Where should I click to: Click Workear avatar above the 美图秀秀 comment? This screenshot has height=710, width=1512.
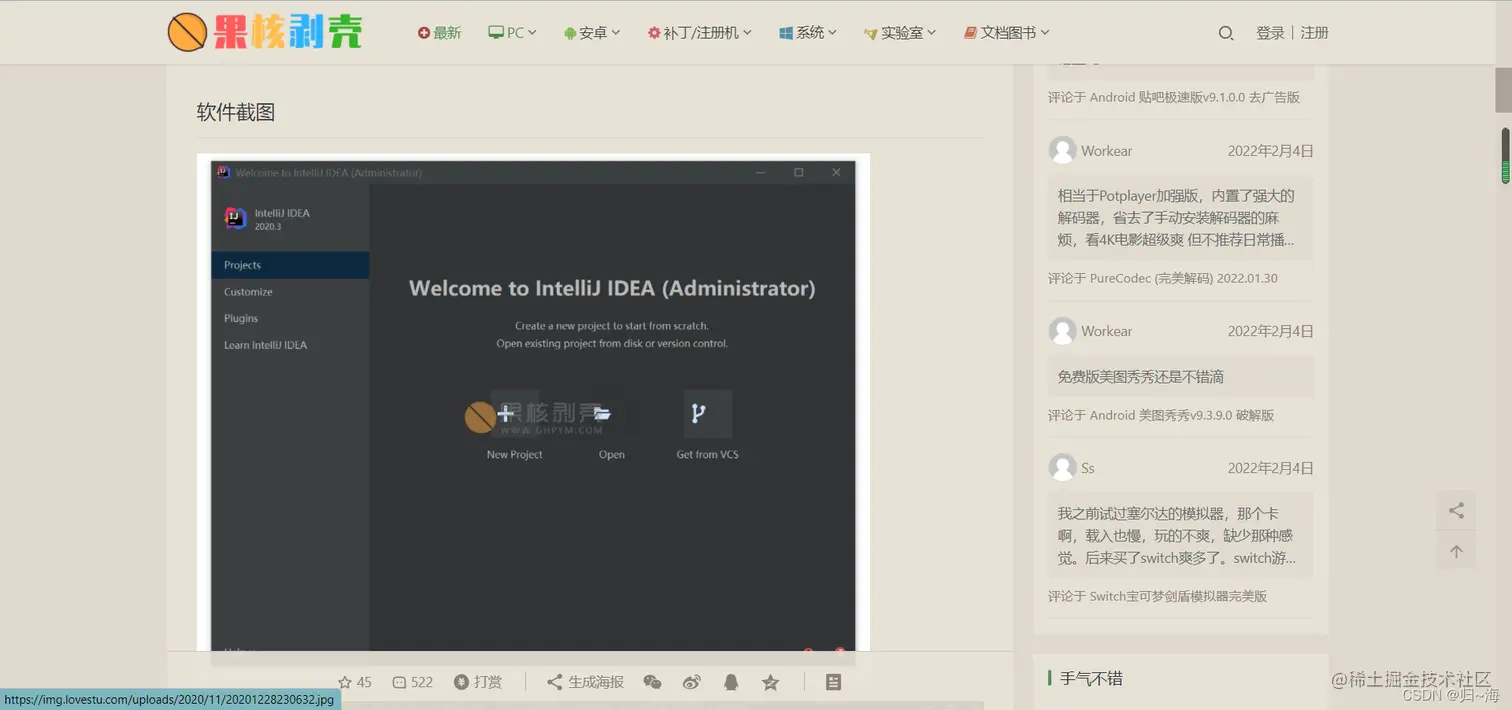point(1062,331)
